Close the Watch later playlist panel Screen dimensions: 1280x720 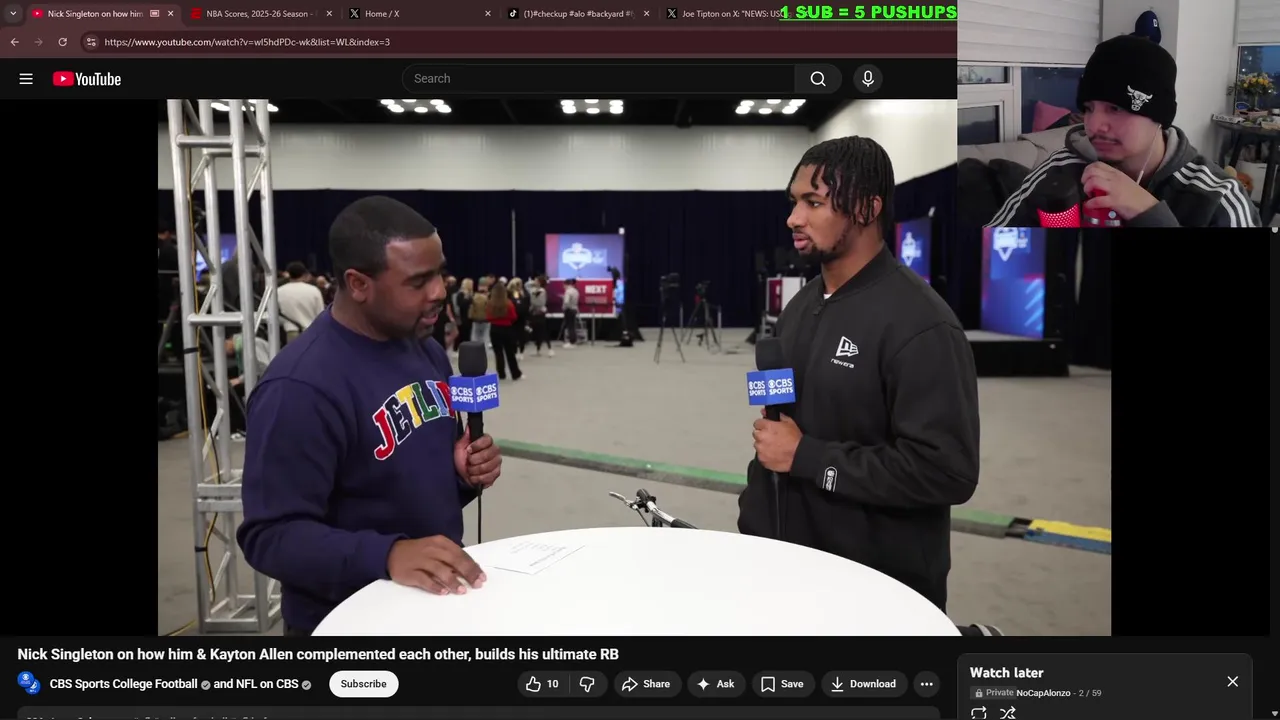pyautogui.click(x=1232, y=682)
